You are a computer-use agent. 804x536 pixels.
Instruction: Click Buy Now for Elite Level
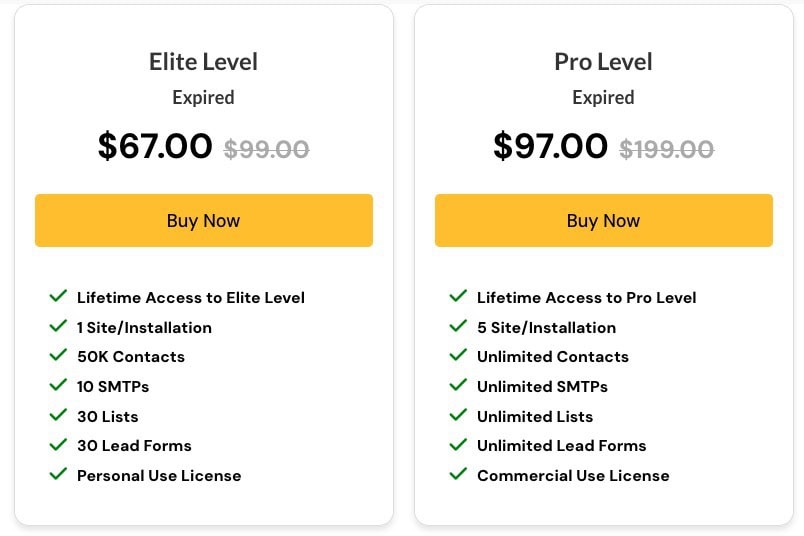204,221
